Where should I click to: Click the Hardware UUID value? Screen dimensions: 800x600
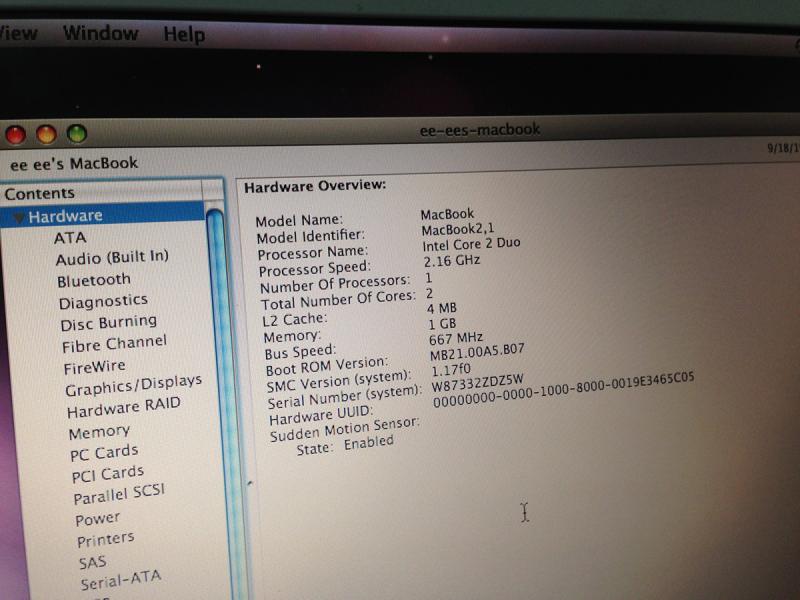564,390
